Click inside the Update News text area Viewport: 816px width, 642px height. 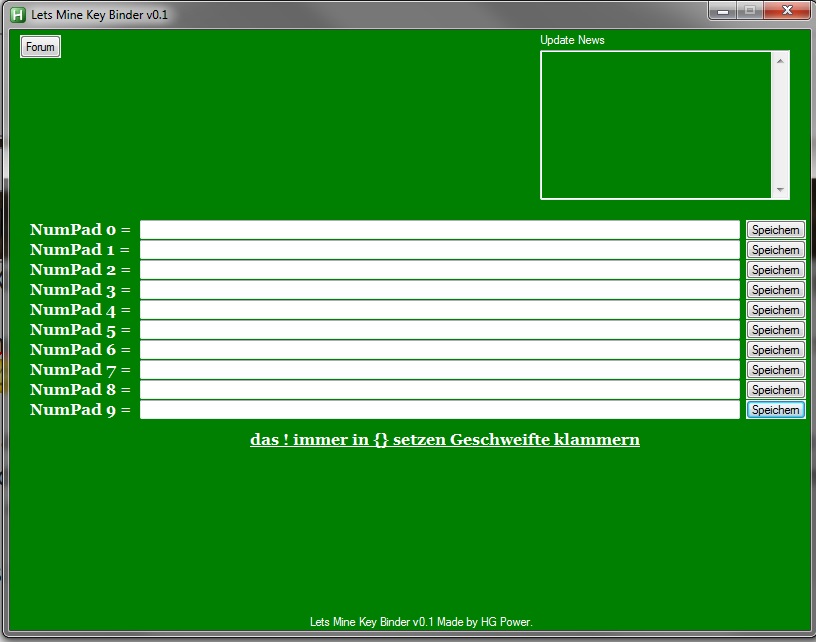tap(656, 125)
